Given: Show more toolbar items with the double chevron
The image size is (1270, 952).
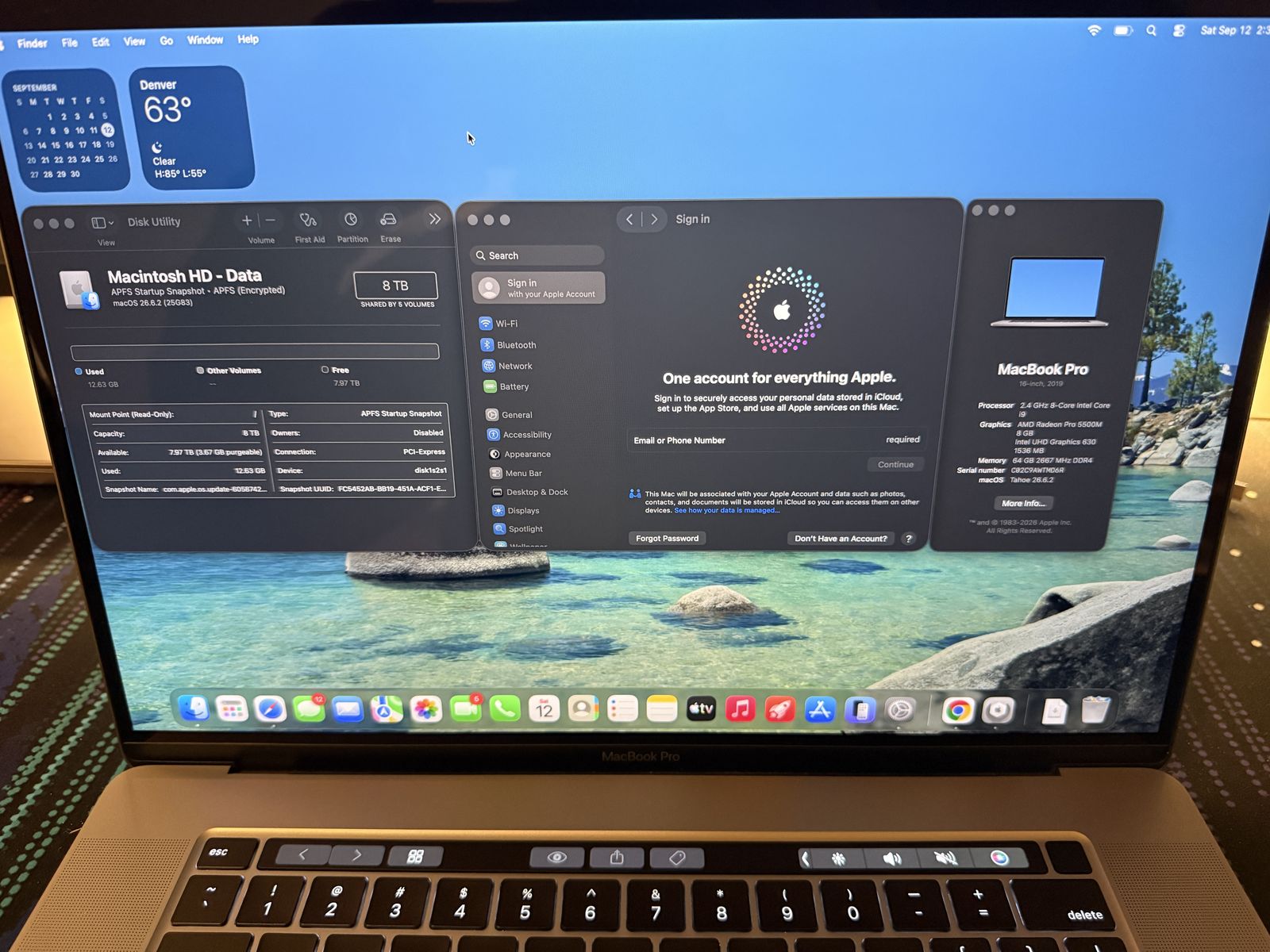Looking at the screenshot, I should (x=434, y=219).
